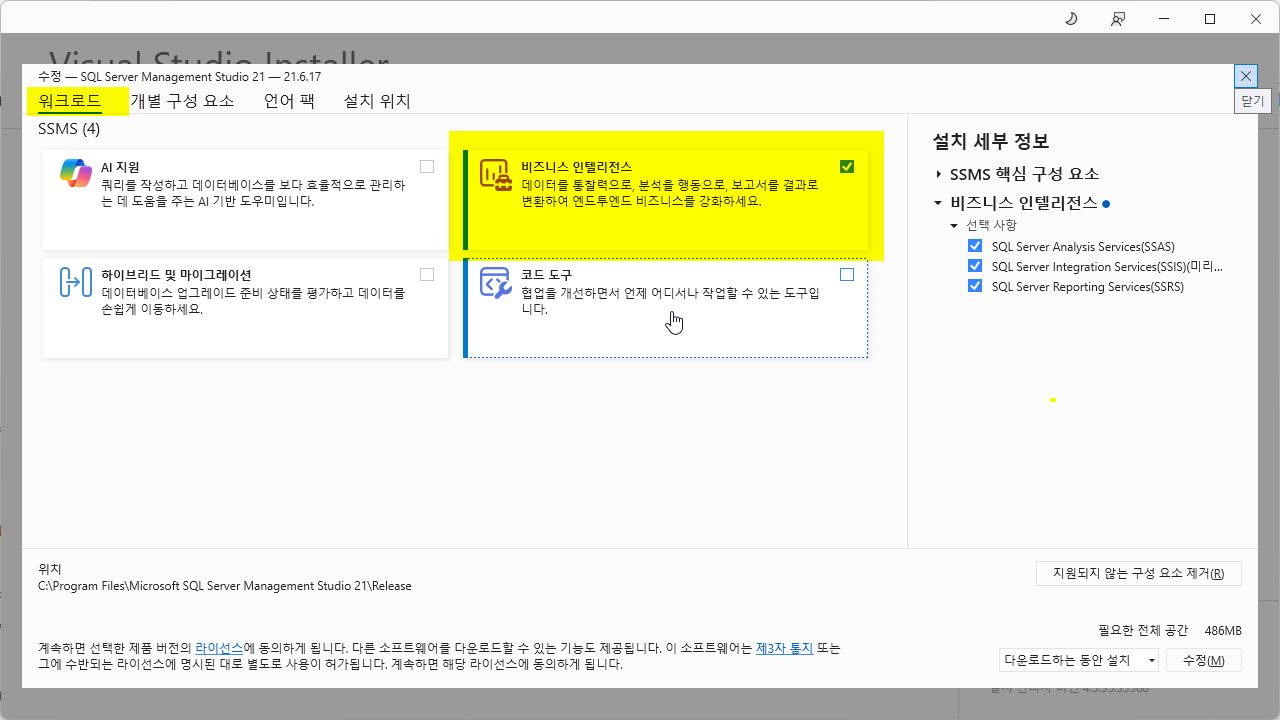
Task: Select the 설치 위치 tab
Action: click(377, 101)
